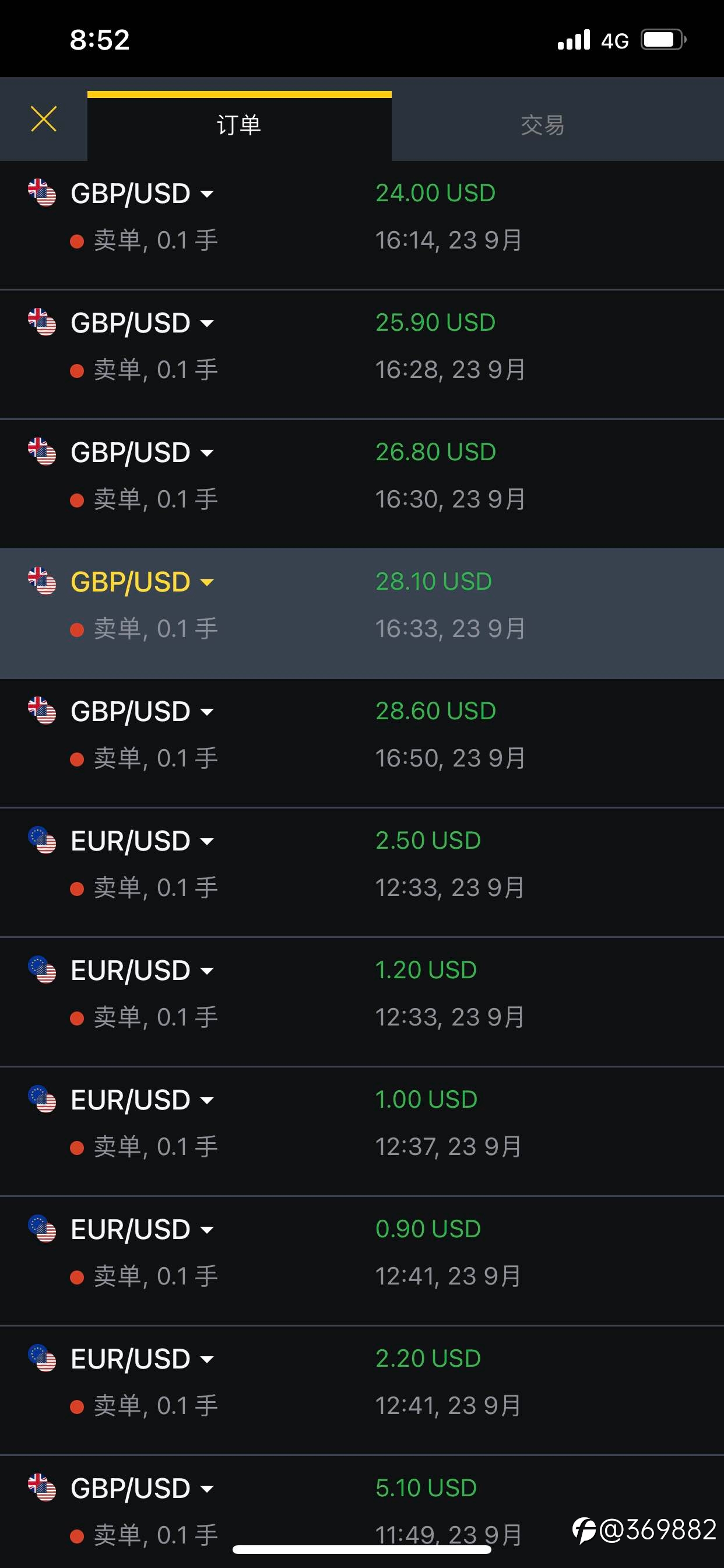
Task: Tap the flag icon of the 25.90 USD order
Action: click(x=42, y=323)
